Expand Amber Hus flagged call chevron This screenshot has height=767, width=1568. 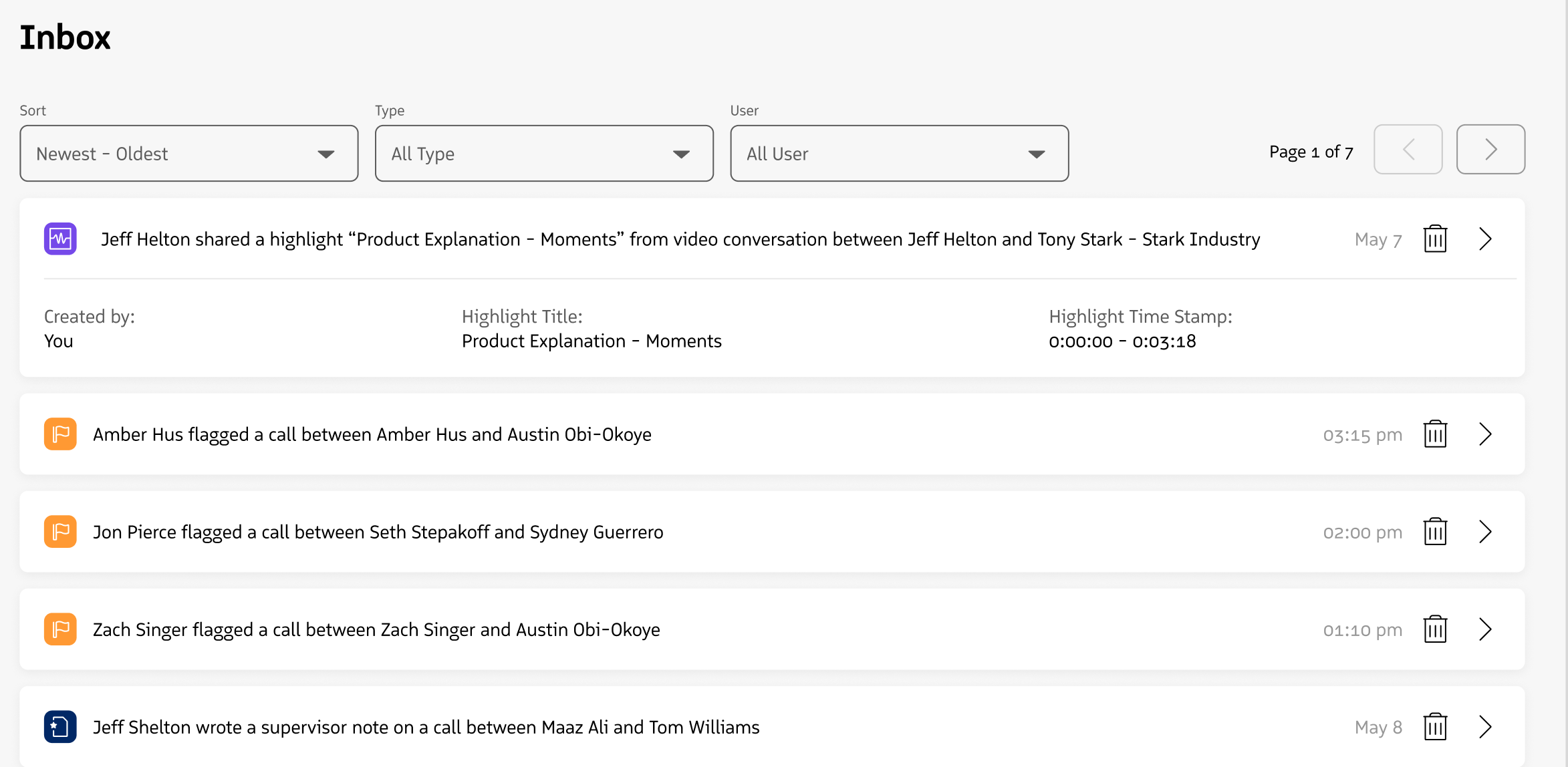pyautogui.click(x=1485, y=434)
